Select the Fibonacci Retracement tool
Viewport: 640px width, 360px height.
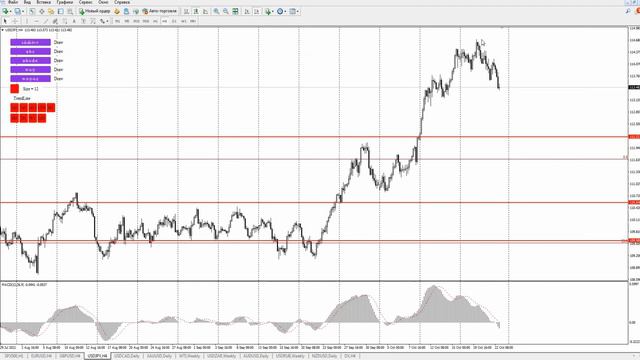point(64,21)
